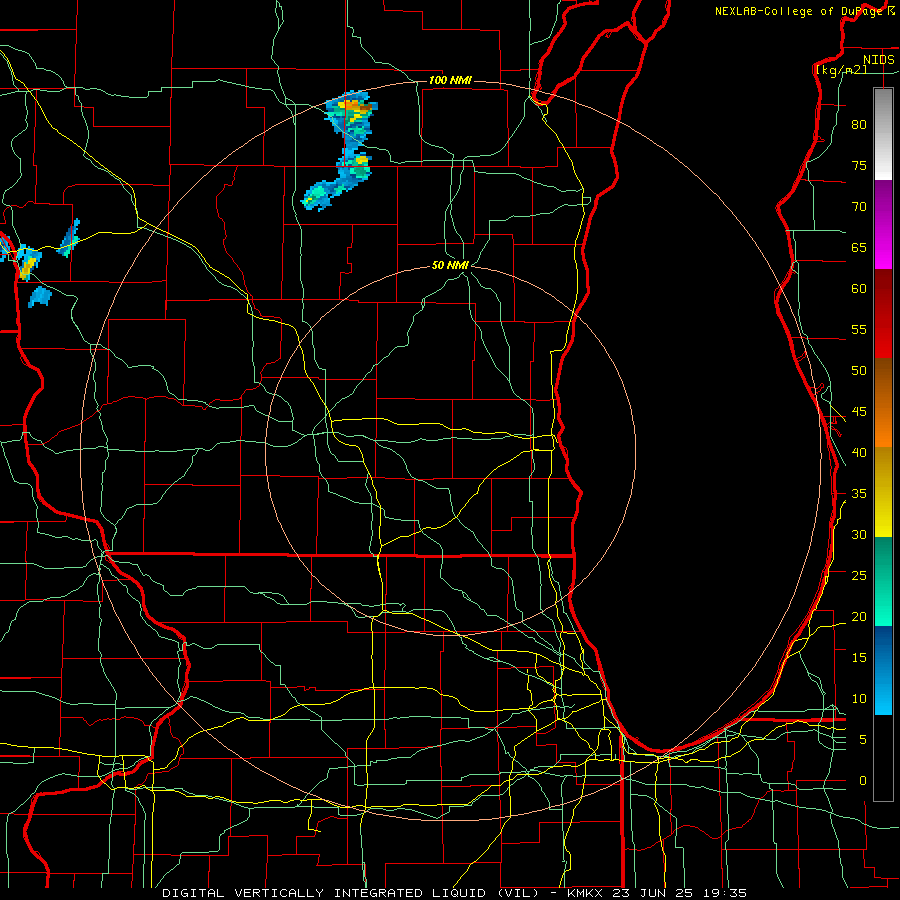The height and width of the screenshot is (900, 900).
Task: Click the 23 JUN 25 19:35 timestamp
Action: (x=680, y=893)
